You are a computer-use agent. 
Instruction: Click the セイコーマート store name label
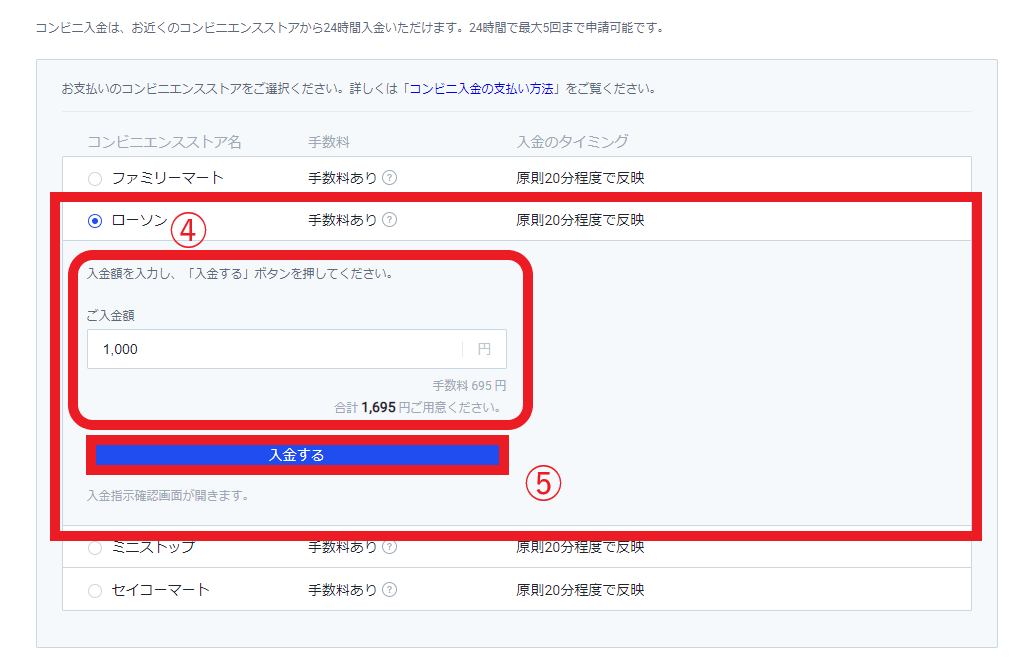pyautogui.click(x=160, y=590)
